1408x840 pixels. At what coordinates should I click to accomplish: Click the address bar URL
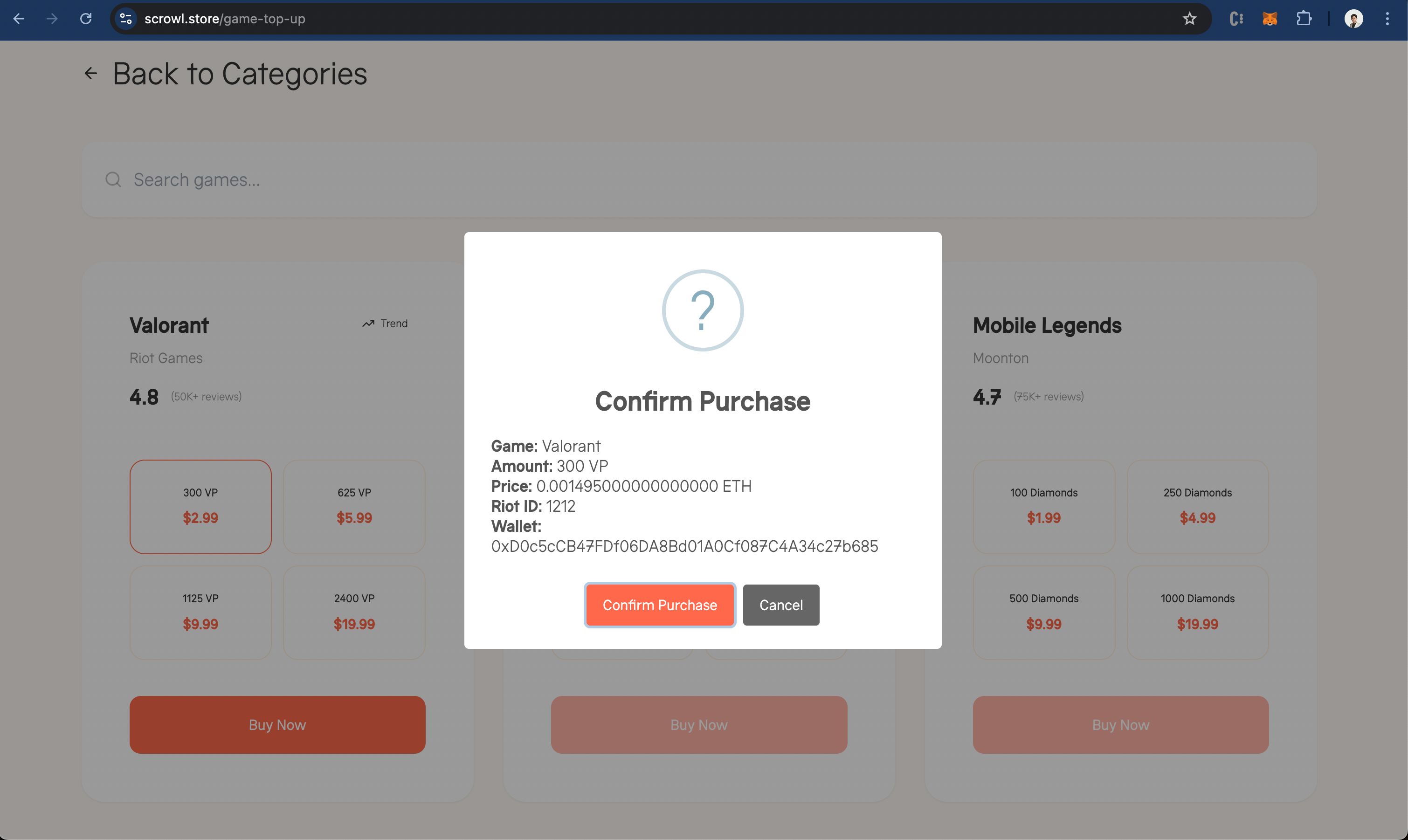225,19
